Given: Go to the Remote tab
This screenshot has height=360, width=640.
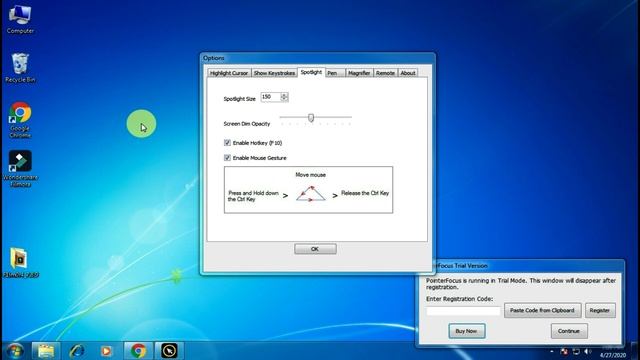Looking at the screenshot, I should [385, 73].
